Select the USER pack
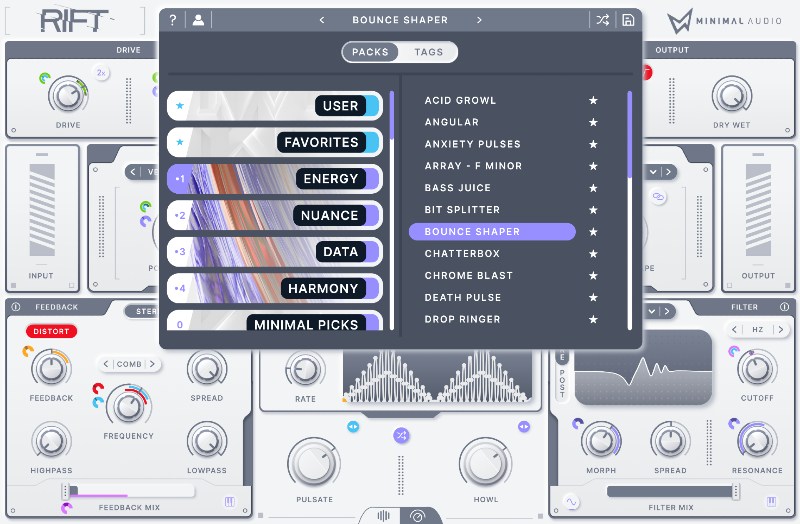 pos(274,106)
